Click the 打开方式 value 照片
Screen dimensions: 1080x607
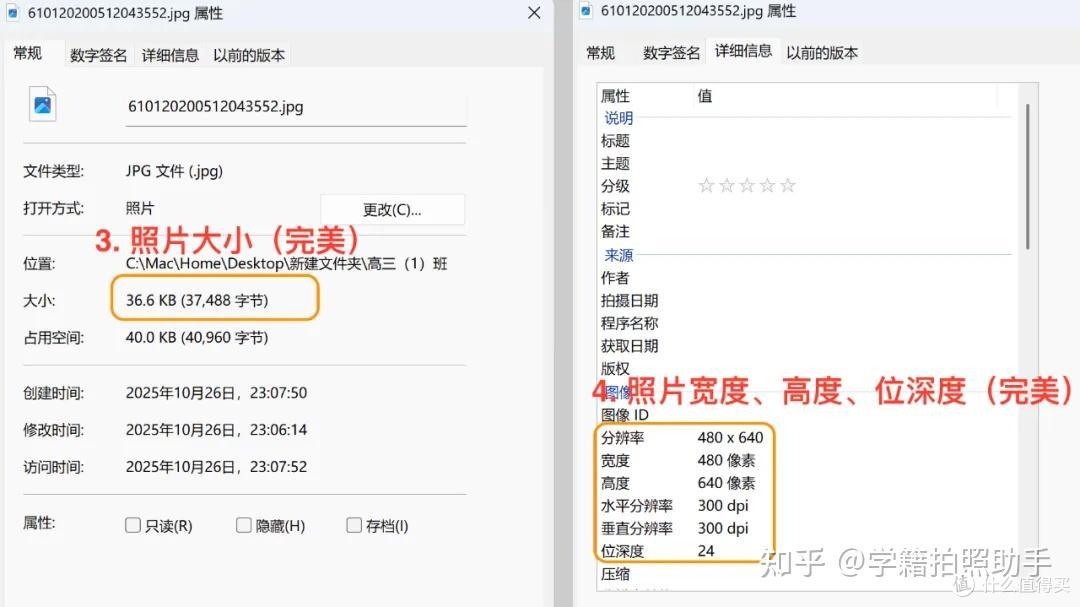[140, 208]
